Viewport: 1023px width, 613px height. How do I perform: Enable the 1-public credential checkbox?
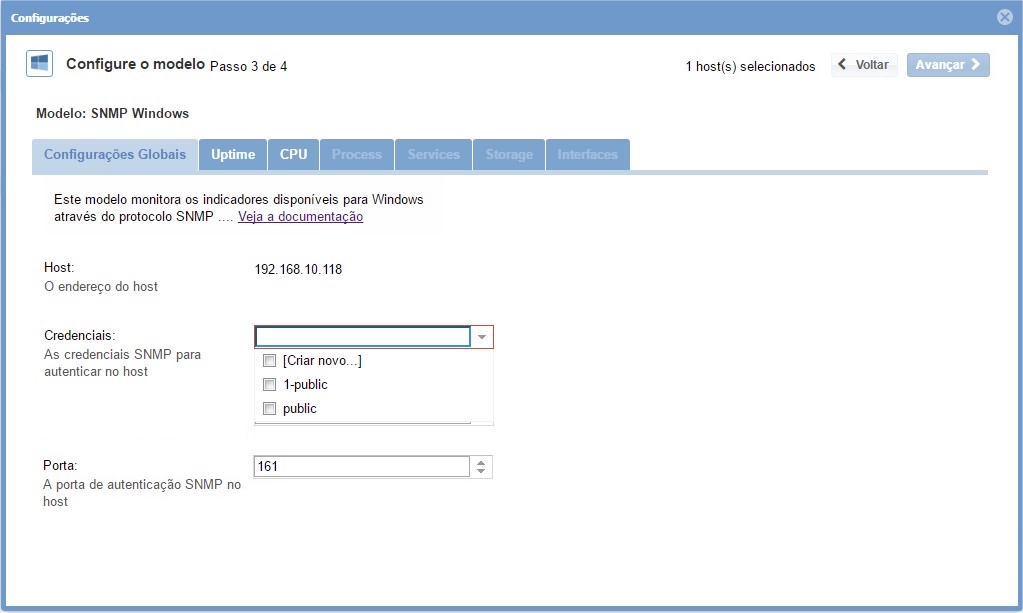click(x=269, y=385)
